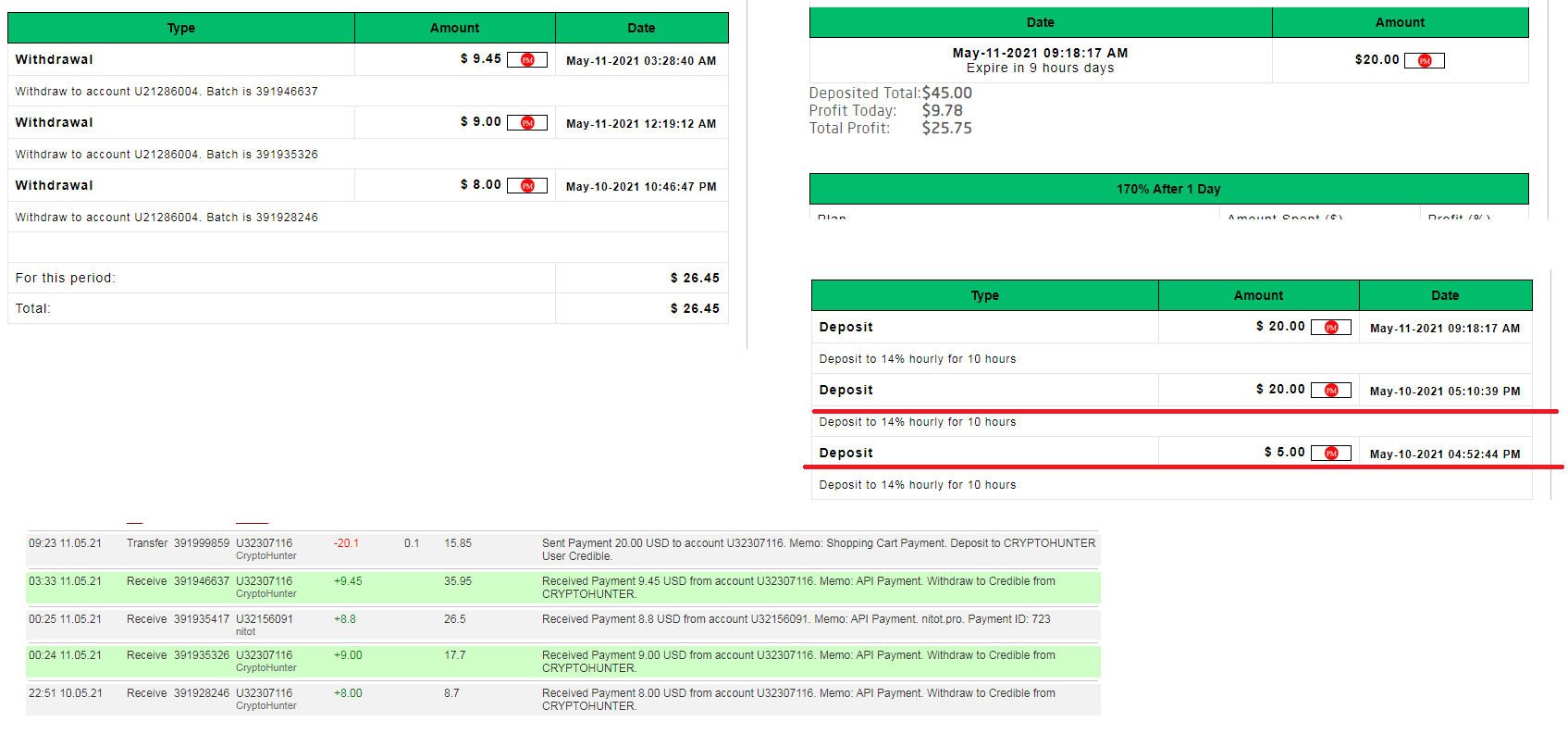
Task: Click the Type header in deposit table
Action: [x=985, y=295]
